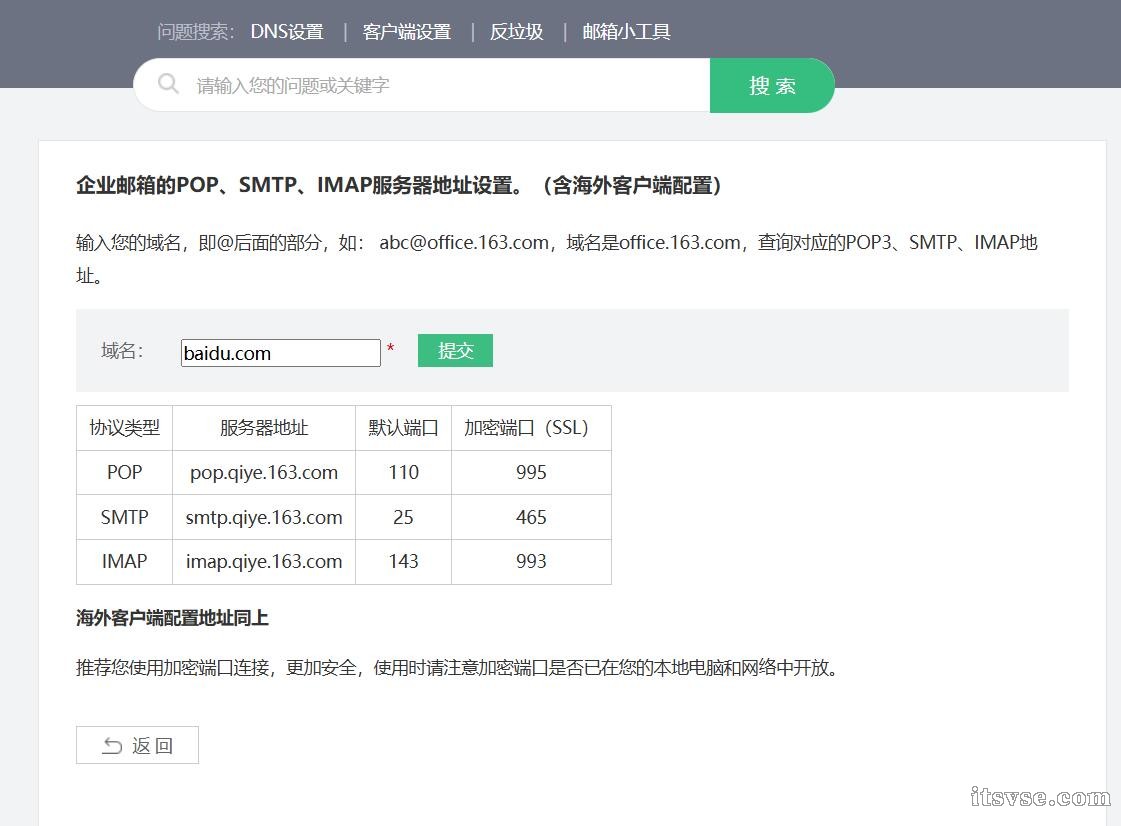The image size is (1121, 826).
Task: Click the back arrow icon on 返回 button
Action: pos(112,745)
